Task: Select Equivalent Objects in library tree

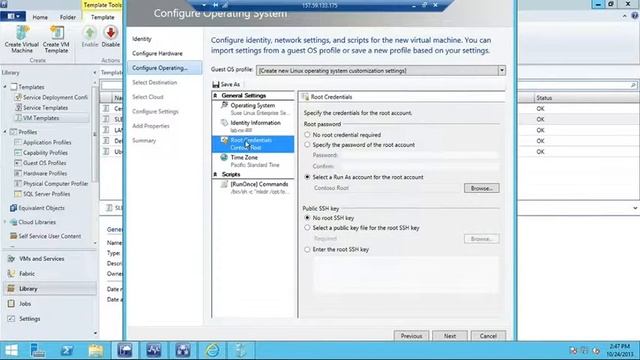Action: [x=41, y=208]
